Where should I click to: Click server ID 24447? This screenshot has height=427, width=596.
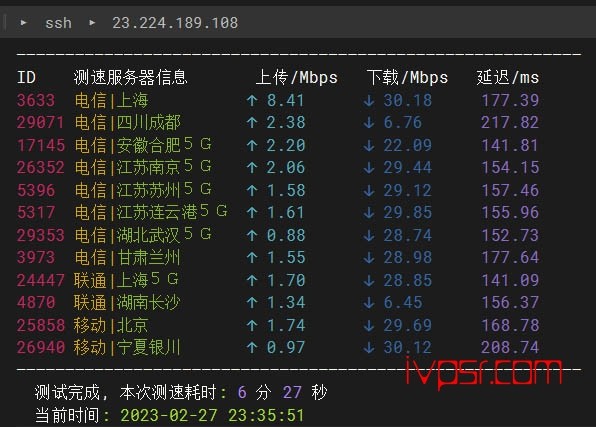(40, 280)
